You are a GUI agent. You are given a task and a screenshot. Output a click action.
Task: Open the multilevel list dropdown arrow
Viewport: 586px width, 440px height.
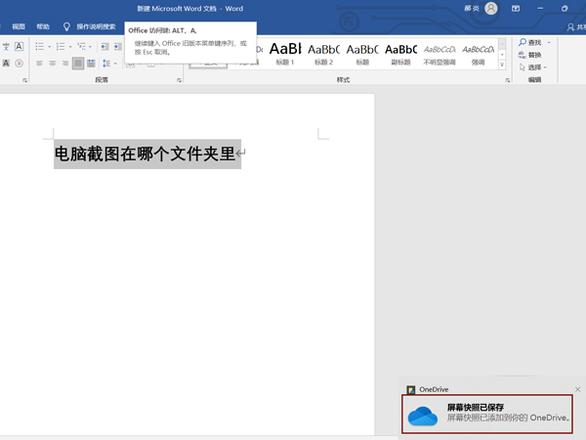click(x=90, y=47)
